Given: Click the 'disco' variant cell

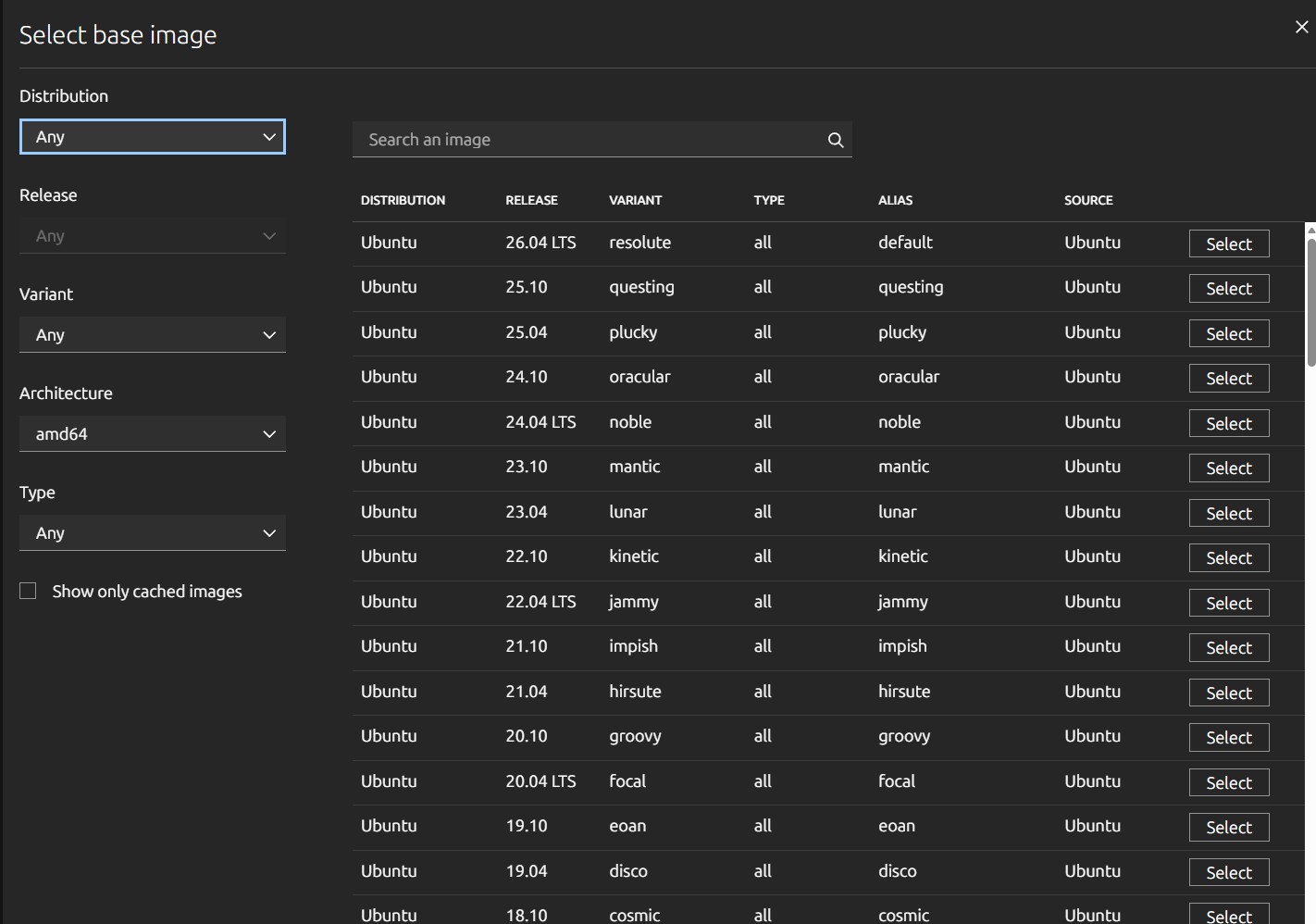Looking at the screenshot, I should click(x=628, y=871).
